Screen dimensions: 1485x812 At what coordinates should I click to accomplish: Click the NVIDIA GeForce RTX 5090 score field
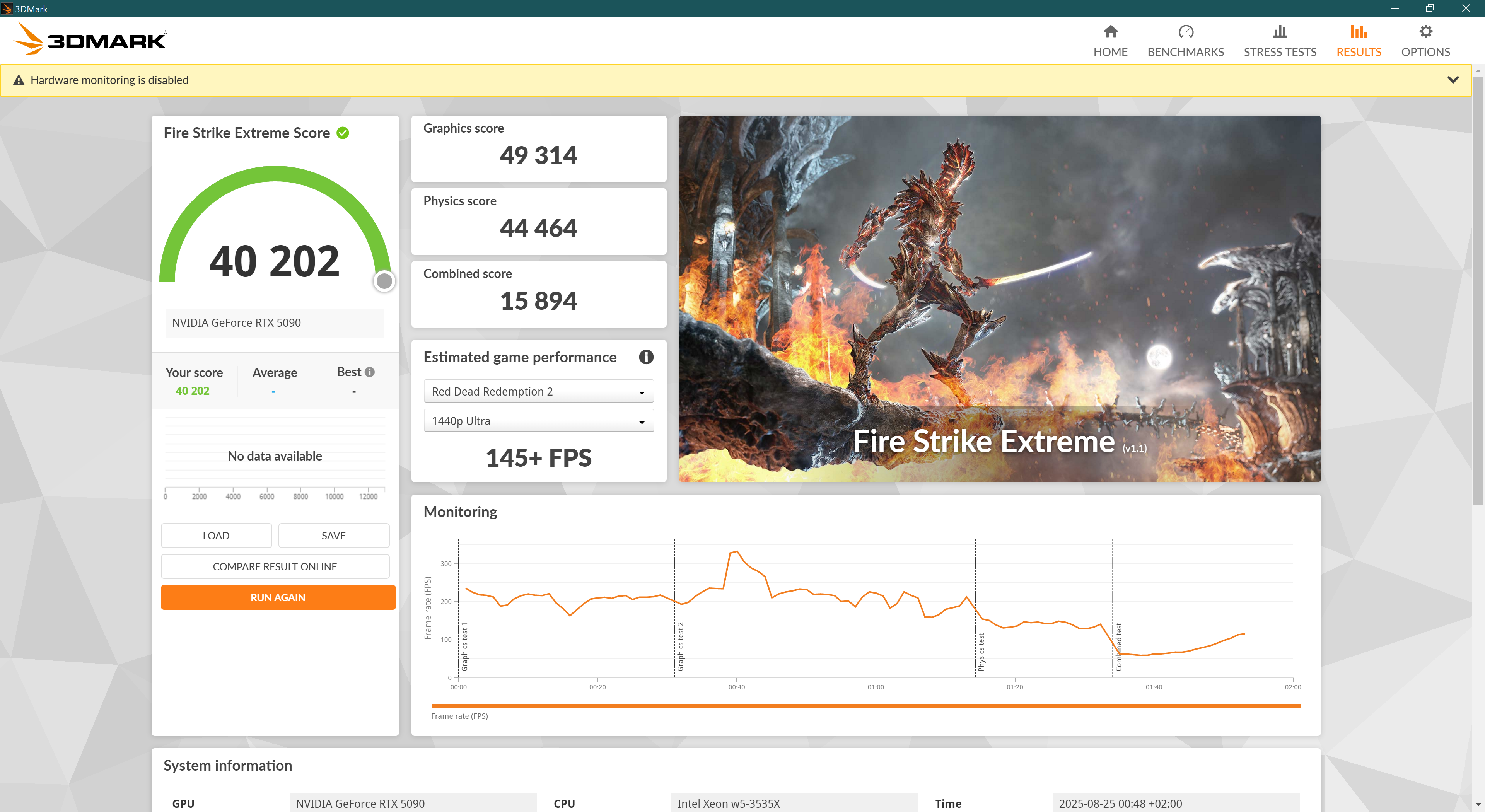pyautogui.click(x=275, y=323)
